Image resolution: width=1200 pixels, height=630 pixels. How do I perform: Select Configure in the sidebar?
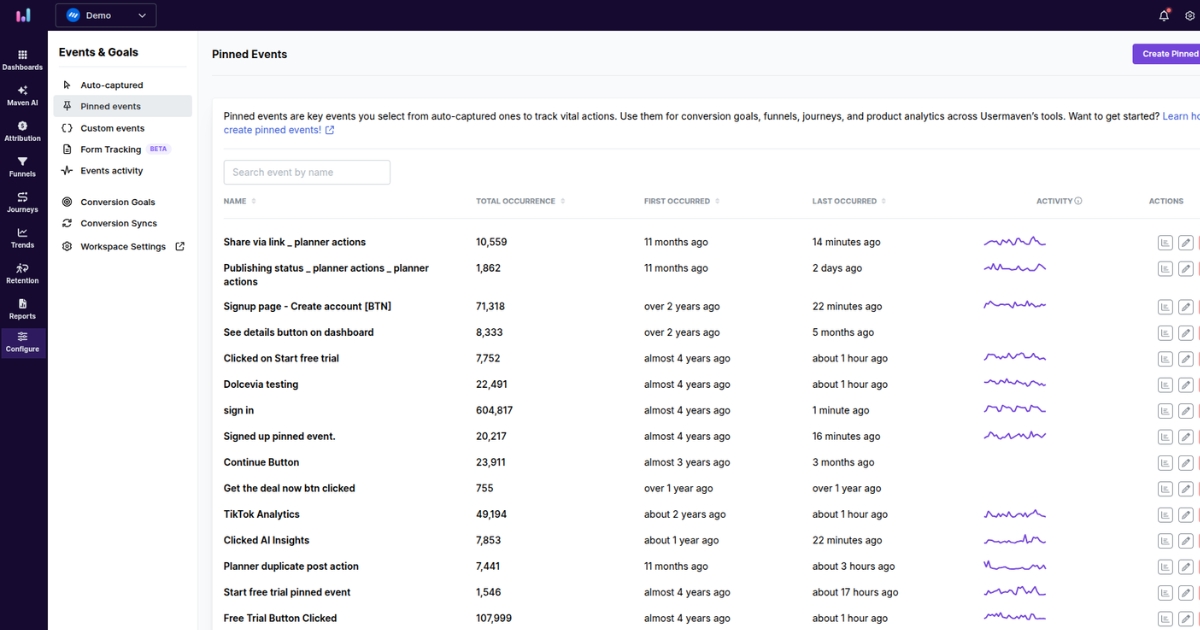pyautogui.click(x=23, y=343)
